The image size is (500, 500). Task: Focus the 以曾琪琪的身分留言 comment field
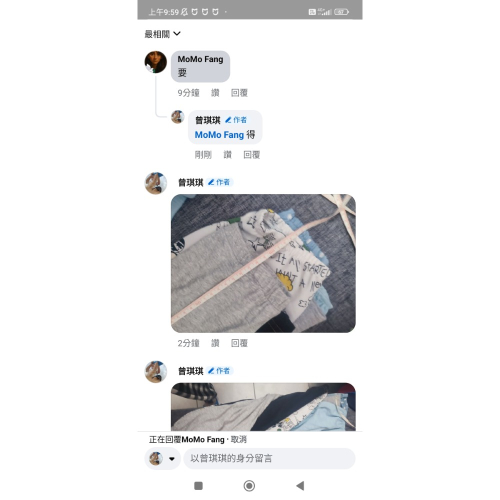point(269,458)
